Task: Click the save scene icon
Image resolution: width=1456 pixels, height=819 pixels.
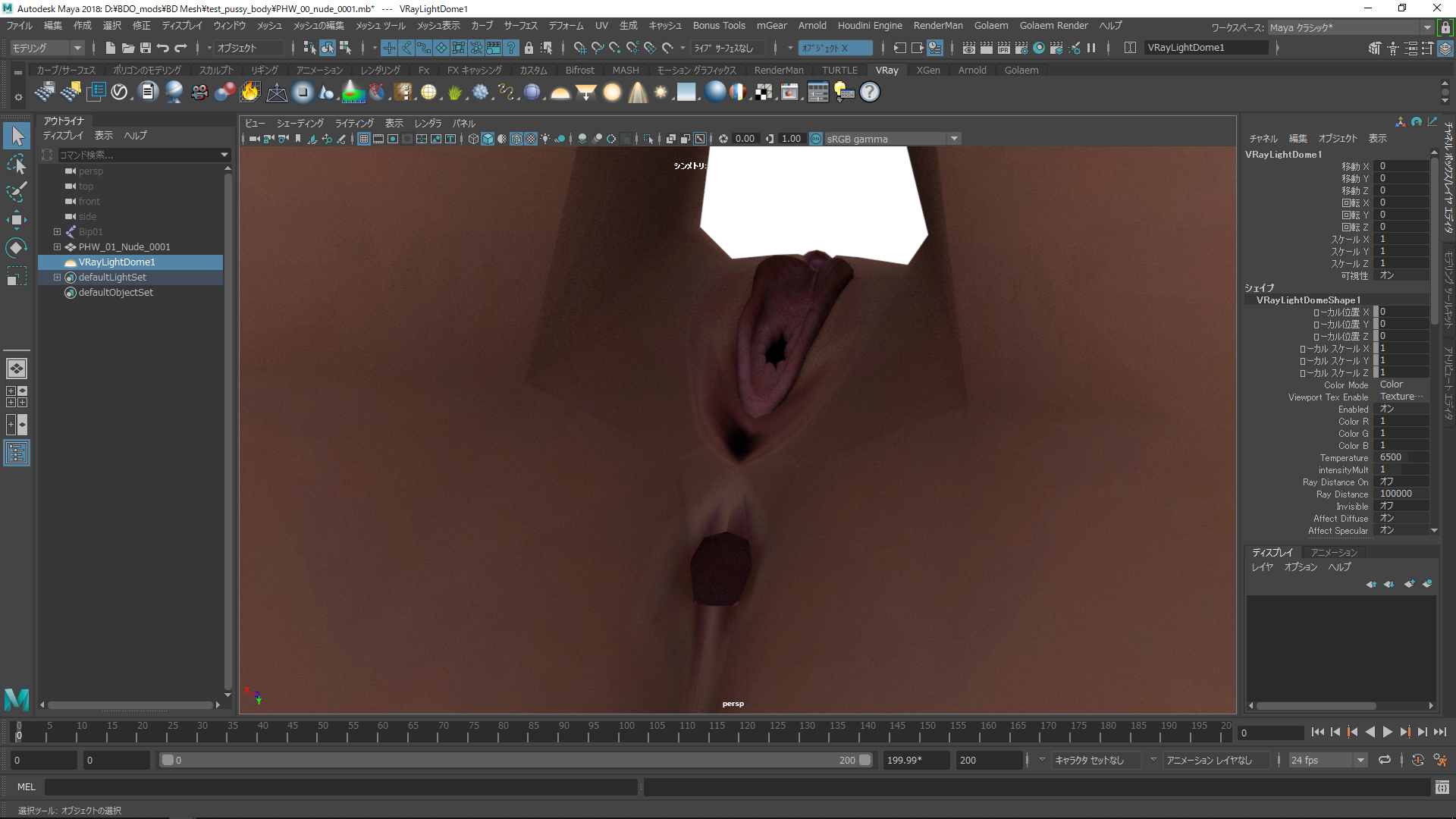Action: pos(145,48)
